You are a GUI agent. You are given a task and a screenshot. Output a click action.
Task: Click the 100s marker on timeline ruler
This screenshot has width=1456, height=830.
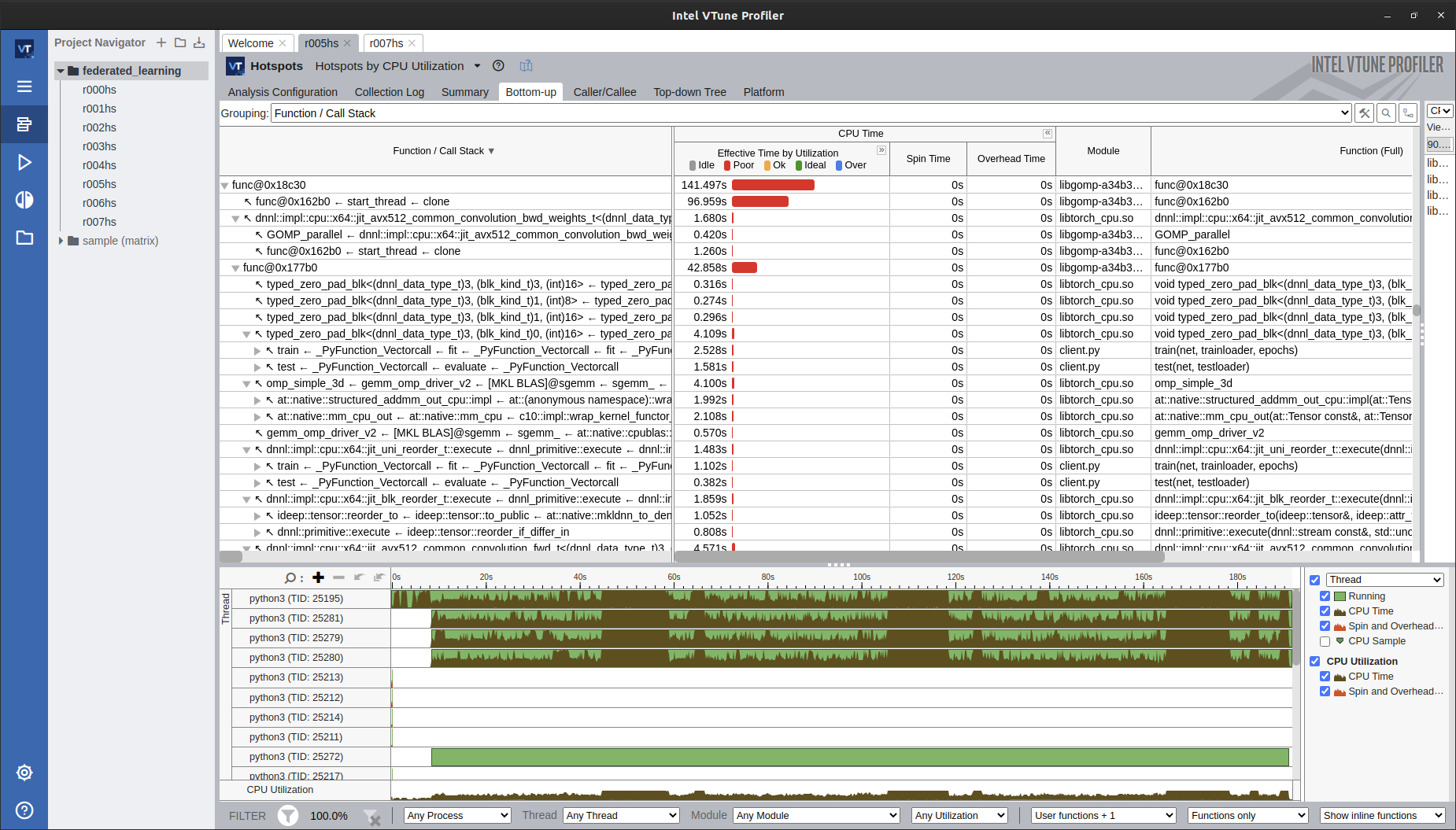pos(862,577)
